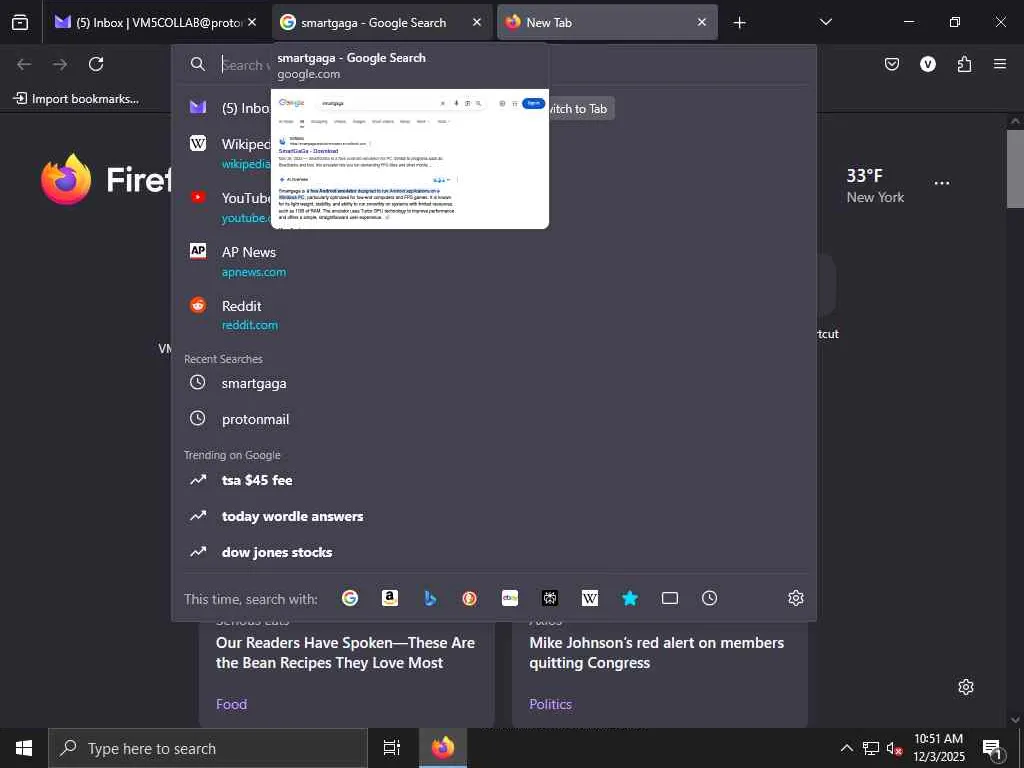Search with Wikipedia engine icon
This screenshot has height=768, width=1024.
[x=590, y=598]
